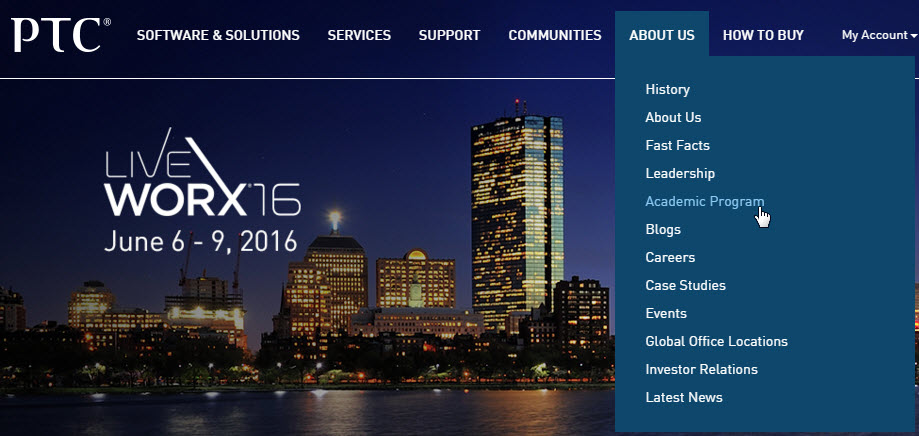Go to the Leadership page

coord(680,173)
